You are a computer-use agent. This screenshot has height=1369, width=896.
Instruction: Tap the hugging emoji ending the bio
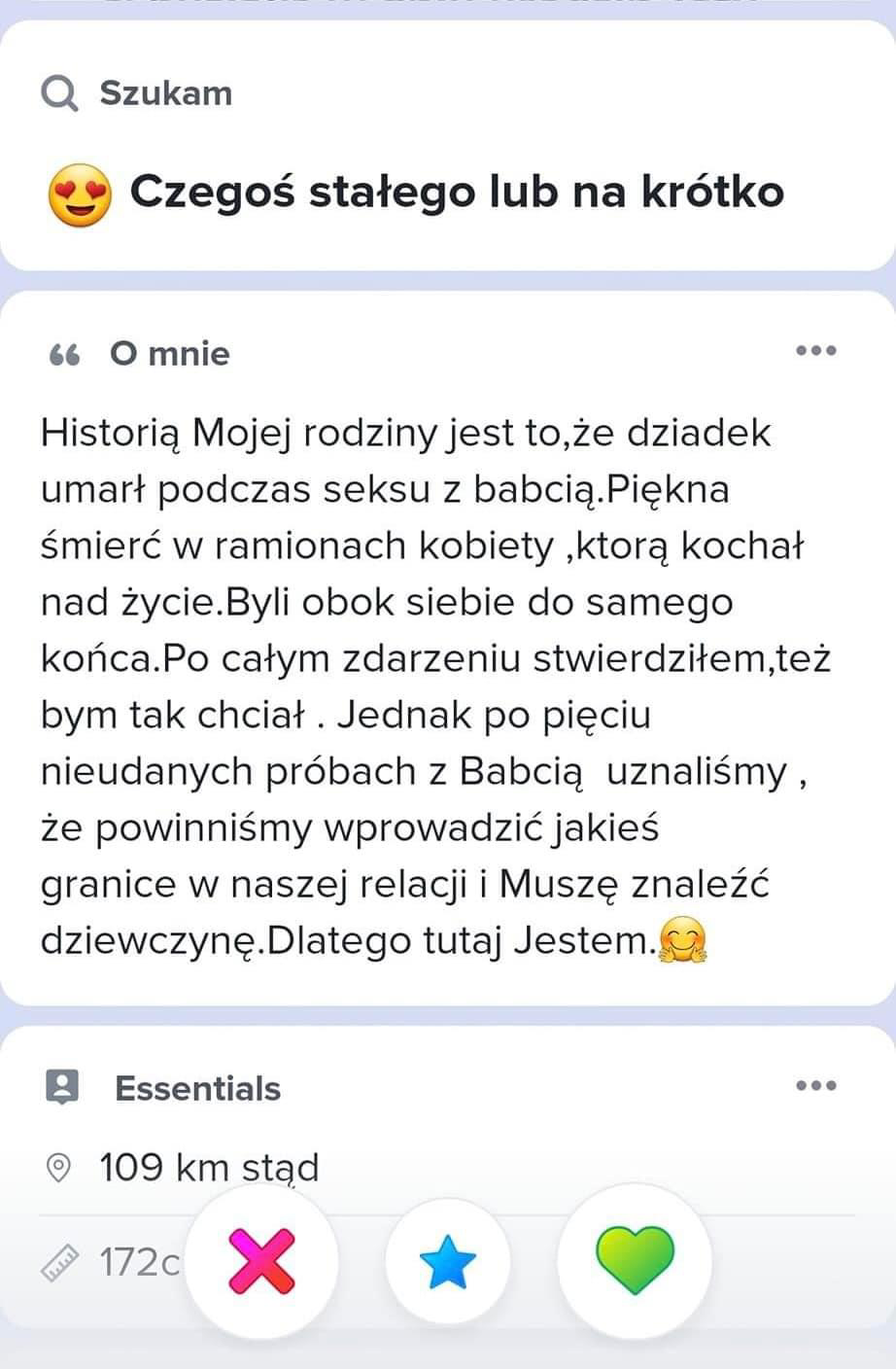tap(683, 941)
